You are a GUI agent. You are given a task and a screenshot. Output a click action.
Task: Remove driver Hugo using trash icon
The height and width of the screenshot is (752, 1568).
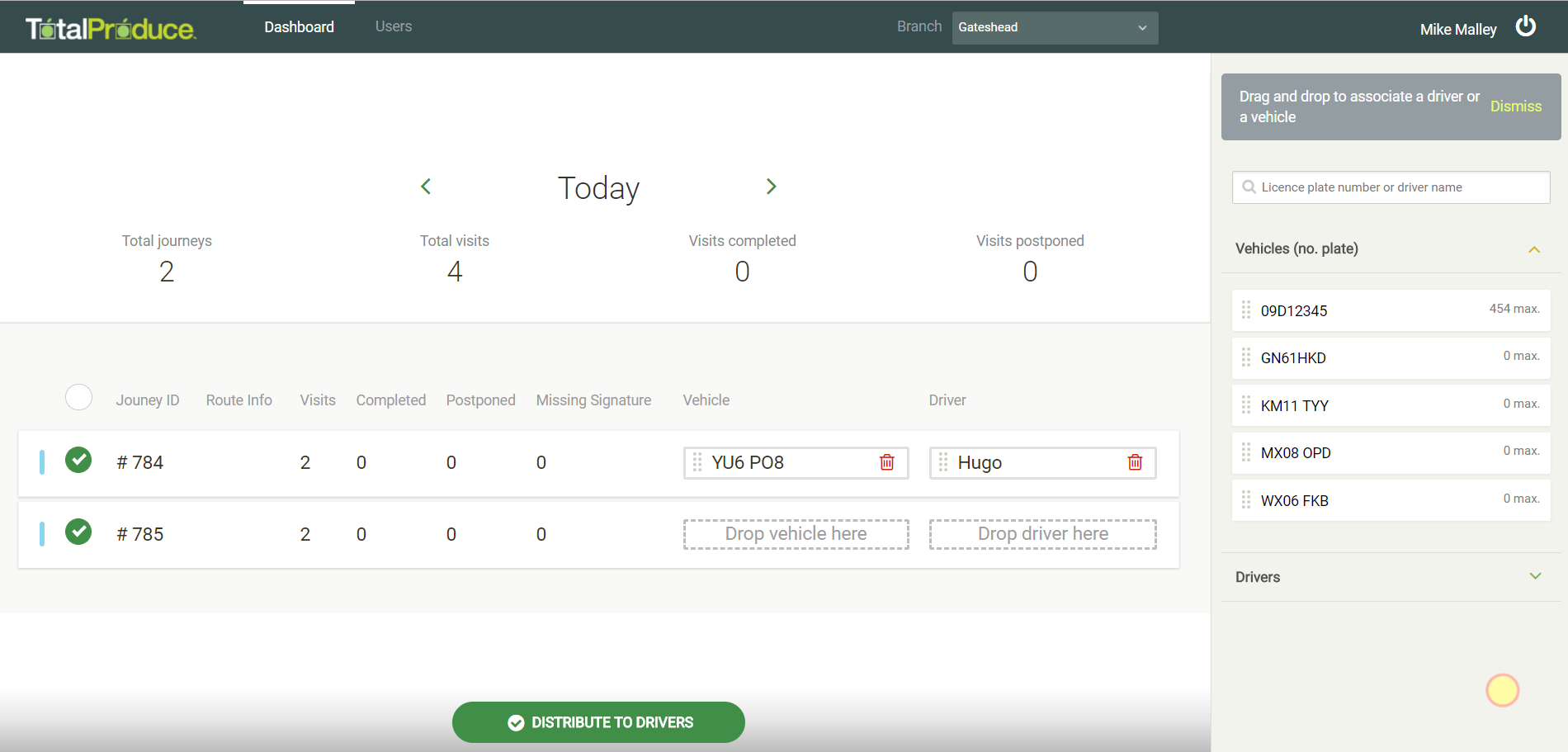pyautogui.click(x=1135, y=462)
